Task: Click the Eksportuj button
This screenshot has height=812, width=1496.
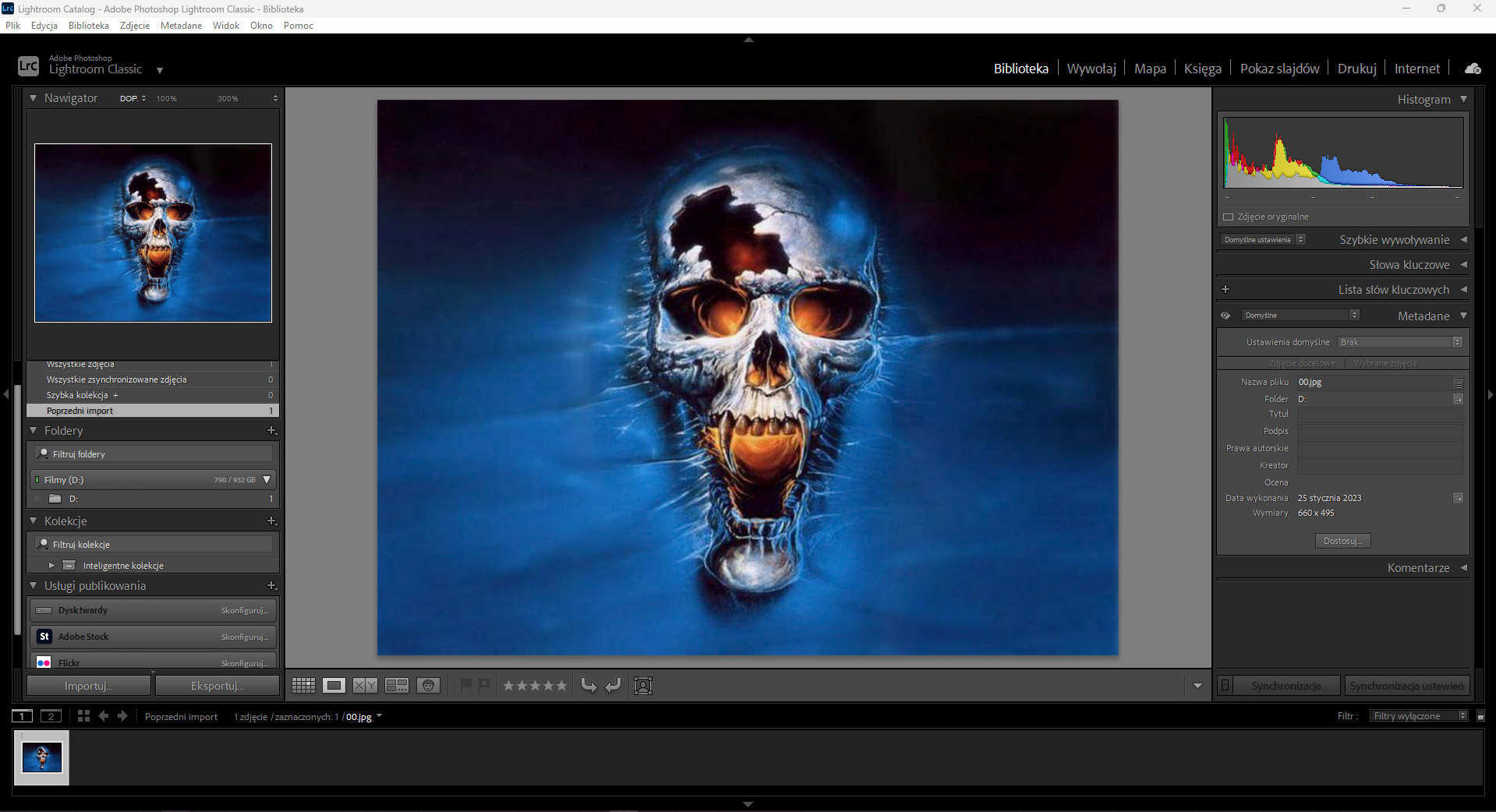Action: 218,686
